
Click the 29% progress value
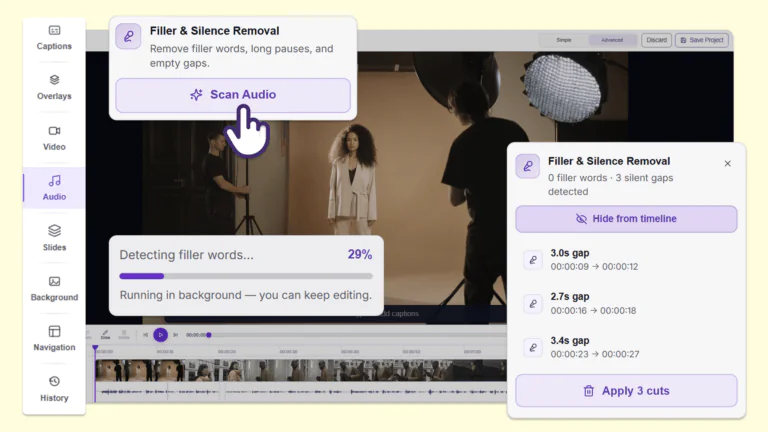coord(360,255)
